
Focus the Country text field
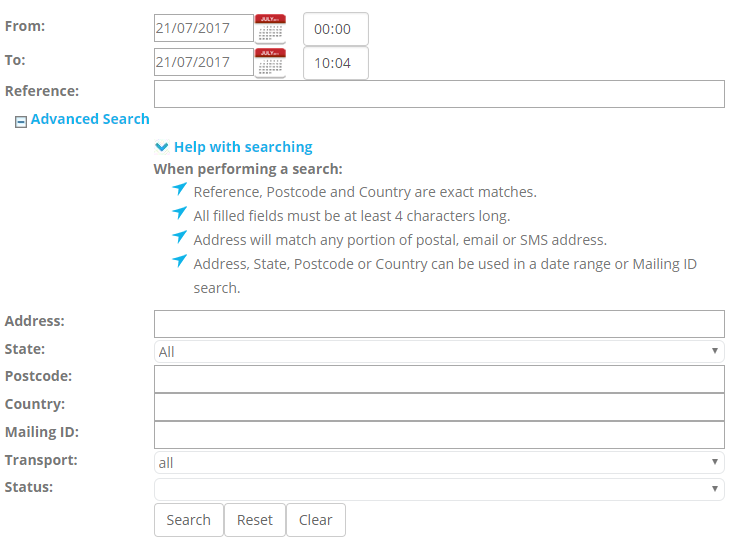[439, 407]
